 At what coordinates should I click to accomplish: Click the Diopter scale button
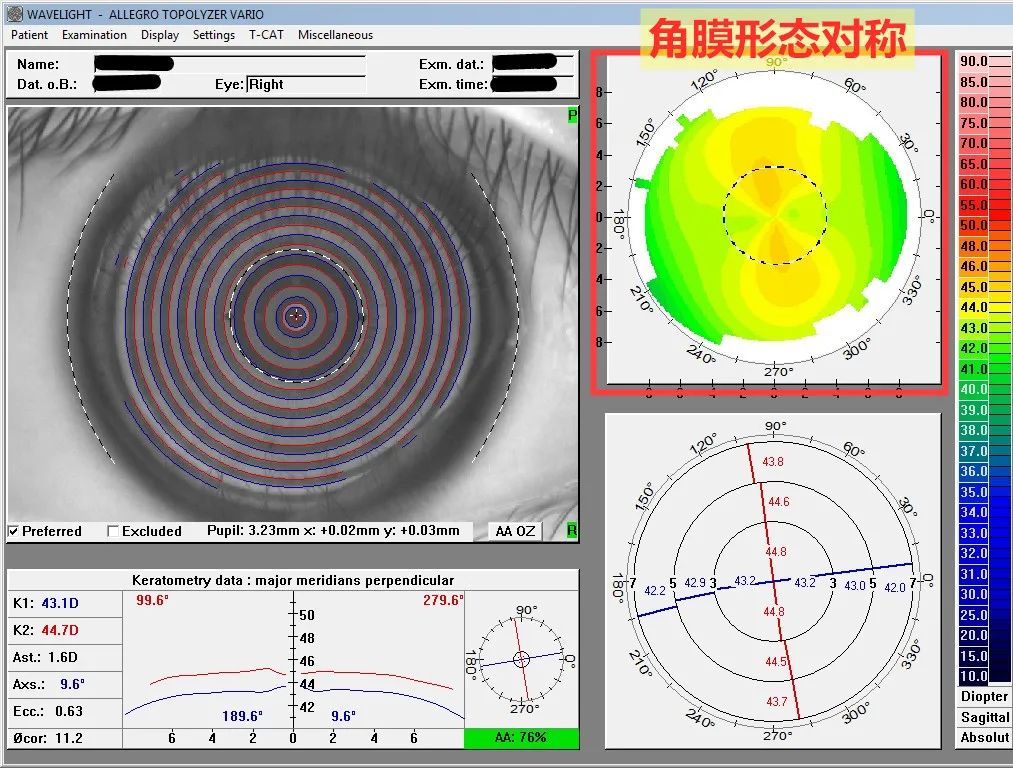(984, 696)
